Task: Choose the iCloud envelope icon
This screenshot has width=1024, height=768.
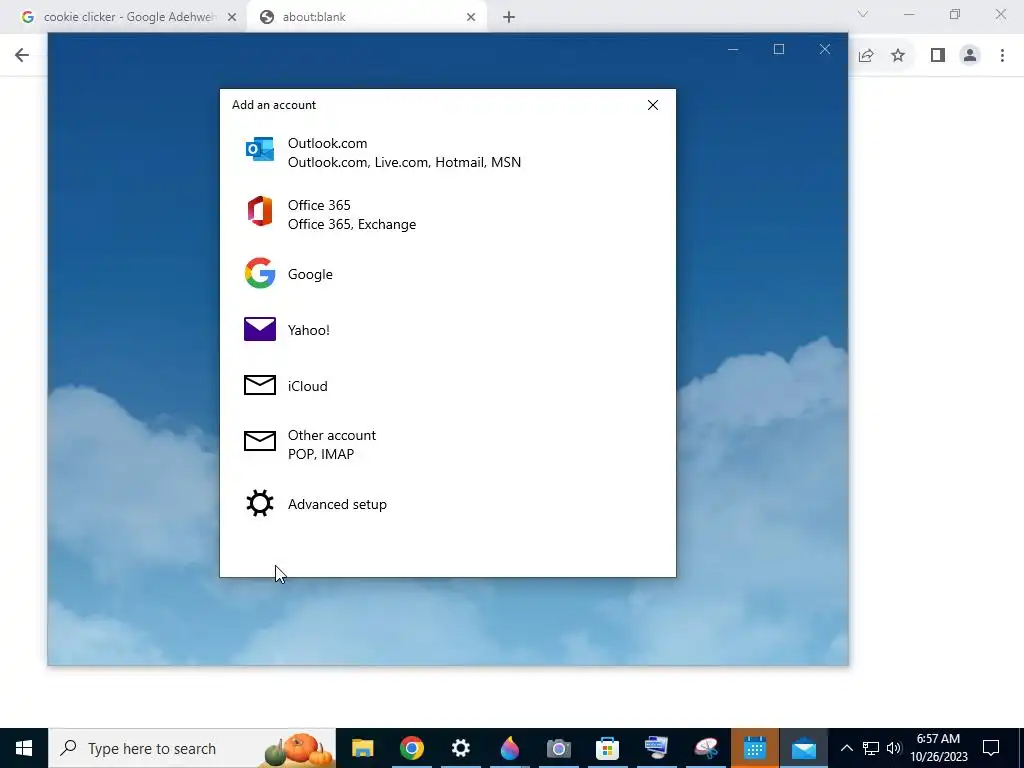Action: click(259, 385)
